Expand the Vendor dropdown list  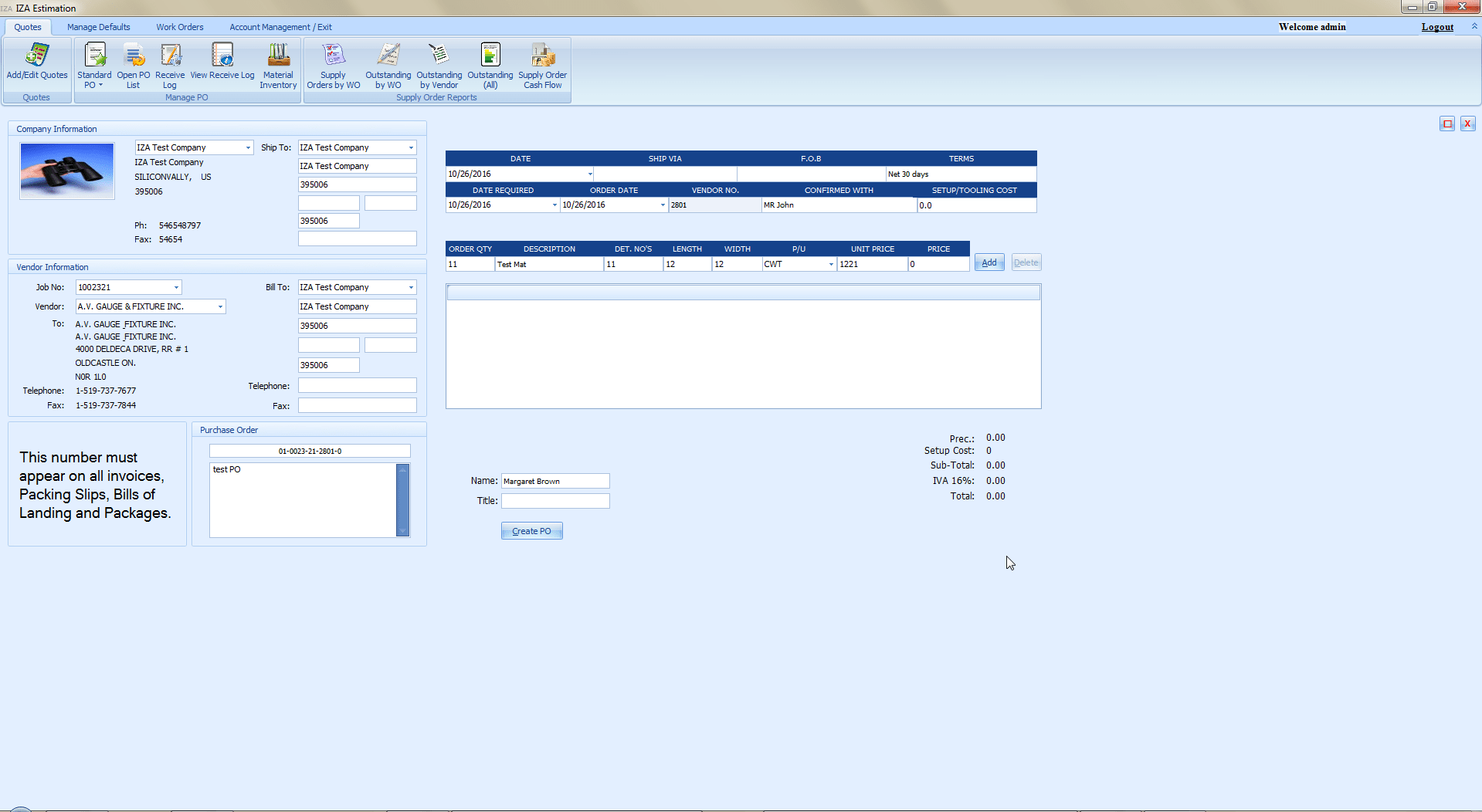tap(220, 307)
